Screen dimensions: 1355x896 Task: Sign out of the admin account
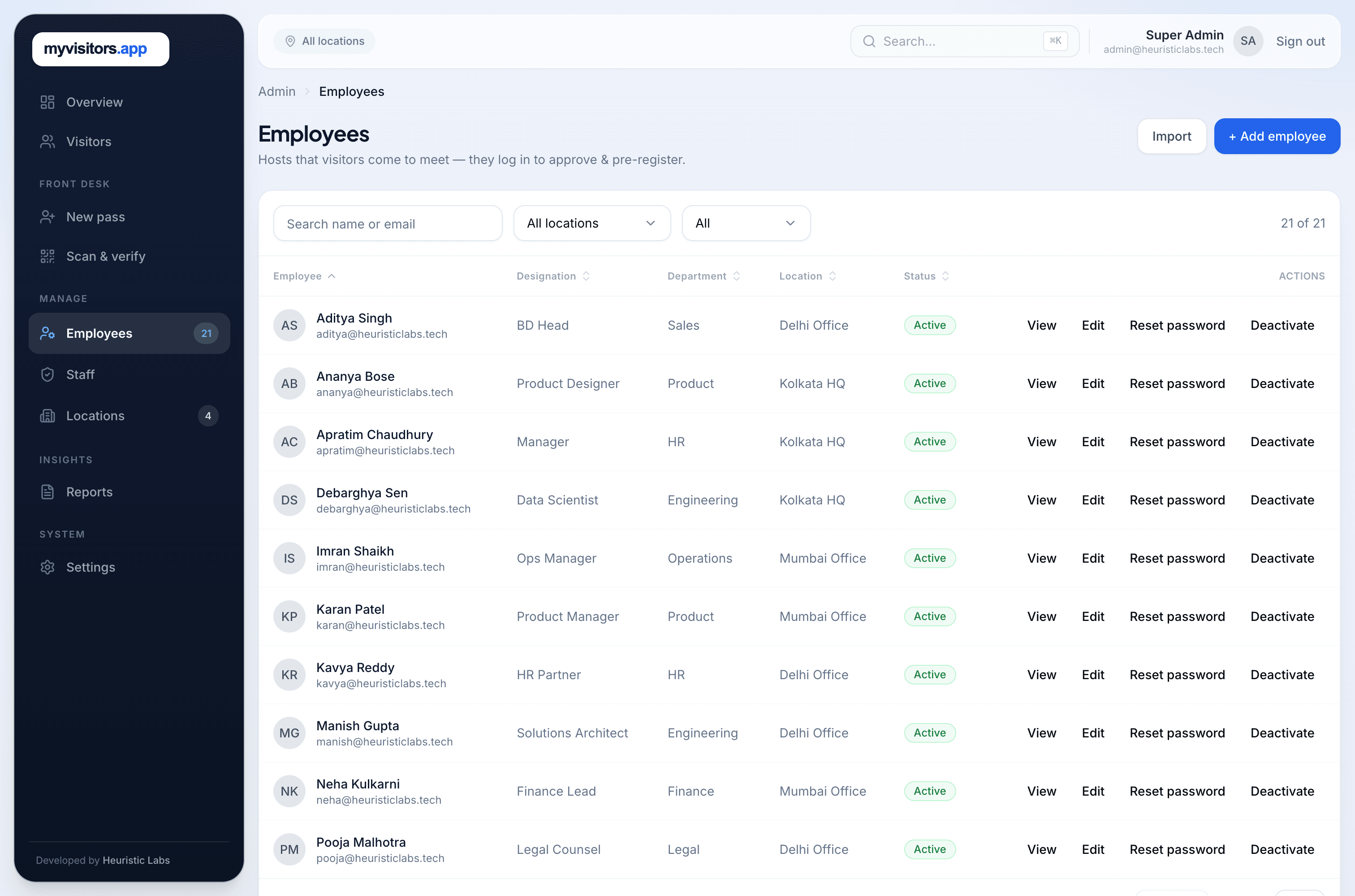click(x=1300, y=41)
